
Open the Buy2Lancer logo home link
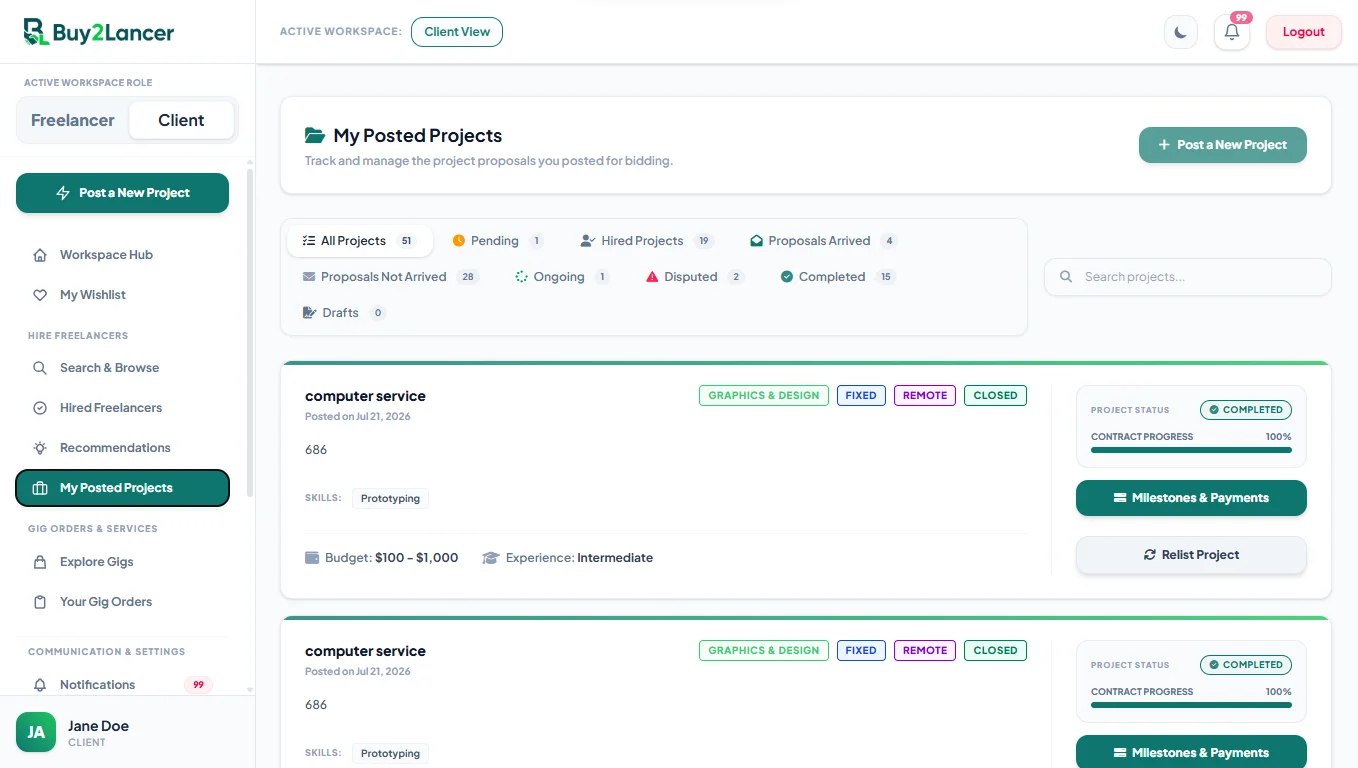tap(99, 32)
